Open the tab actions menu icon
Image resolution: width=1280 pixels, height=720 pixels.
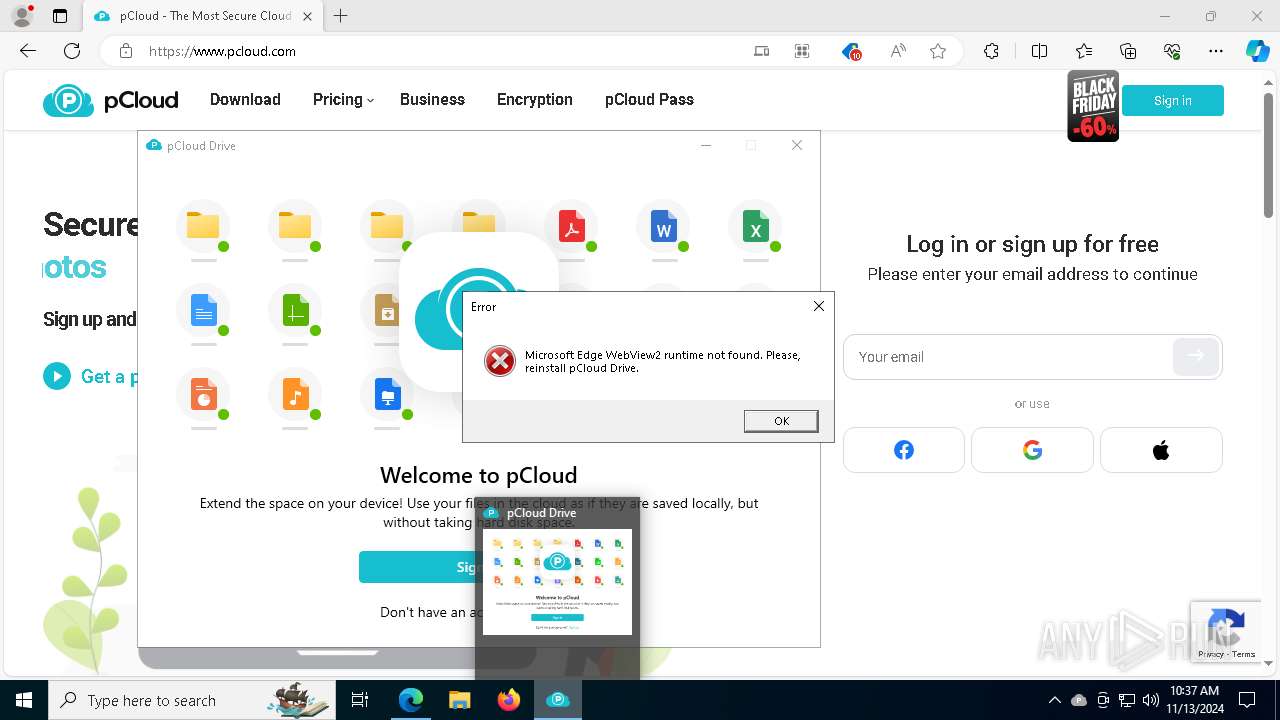[60, 16]
